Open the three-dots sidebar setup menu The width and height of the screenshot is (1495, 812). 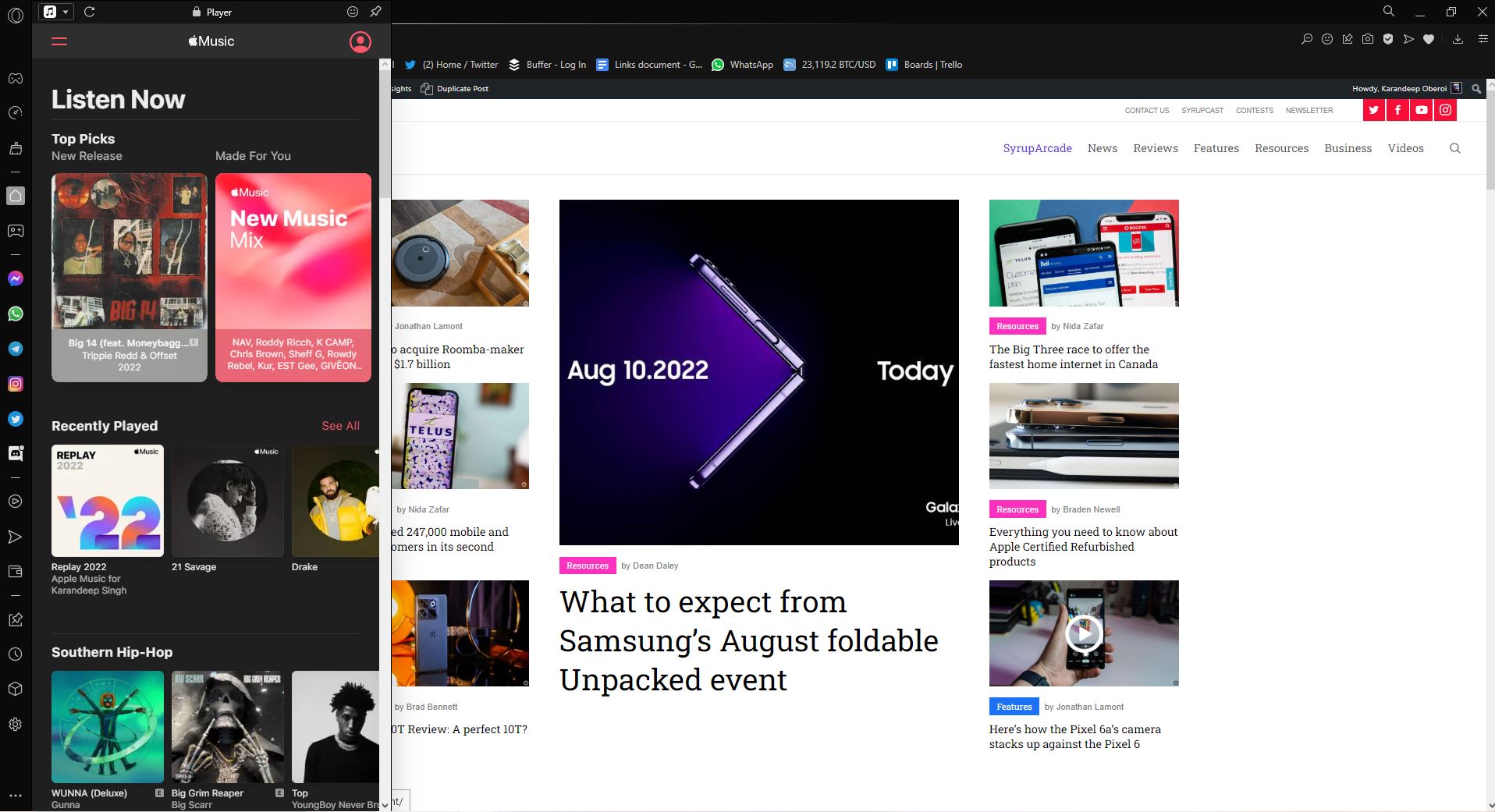[16, 796]
